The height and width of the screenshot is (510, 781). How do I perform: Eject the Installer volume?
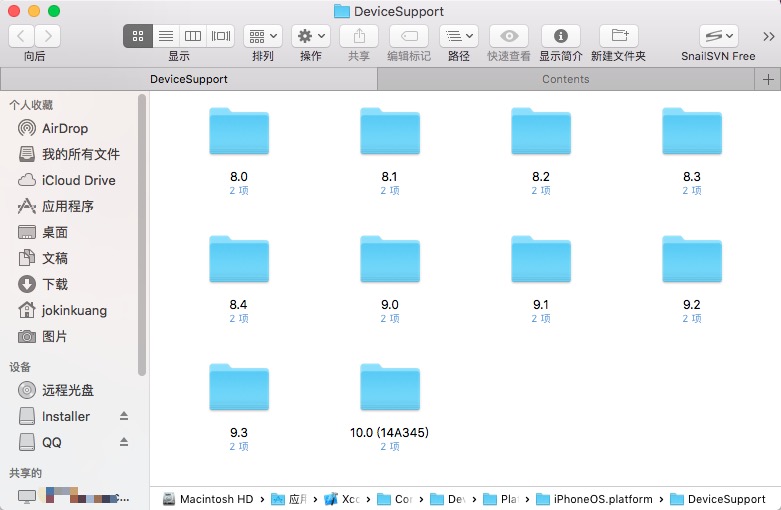(x=124, y=416)
